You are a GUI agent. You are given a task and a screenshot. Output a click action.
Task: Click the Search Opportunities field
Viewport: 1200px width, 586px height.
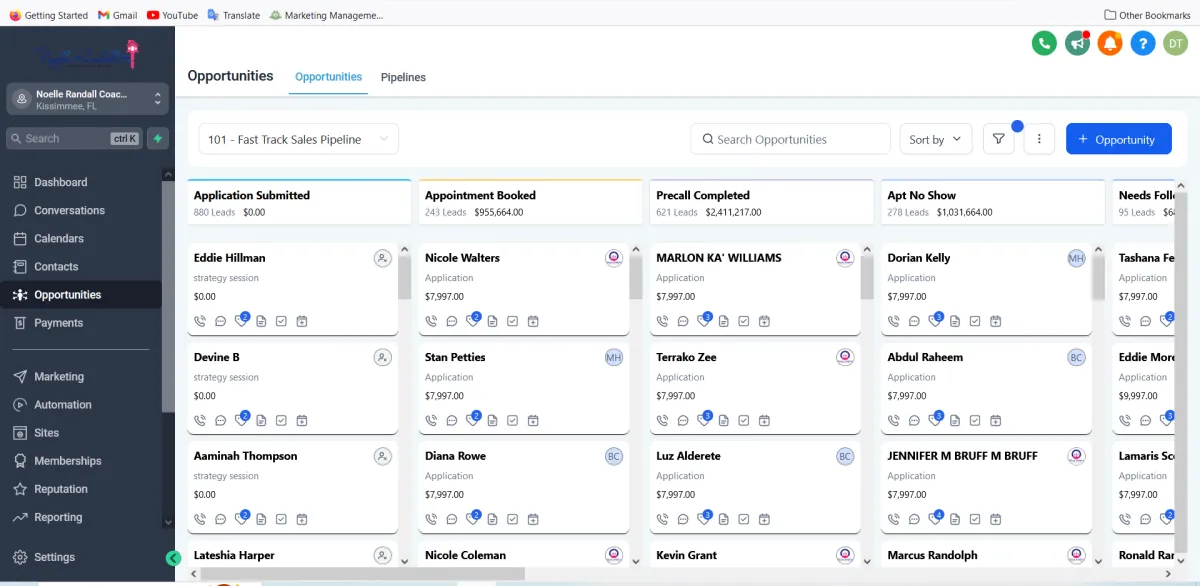tap(790, 140)
